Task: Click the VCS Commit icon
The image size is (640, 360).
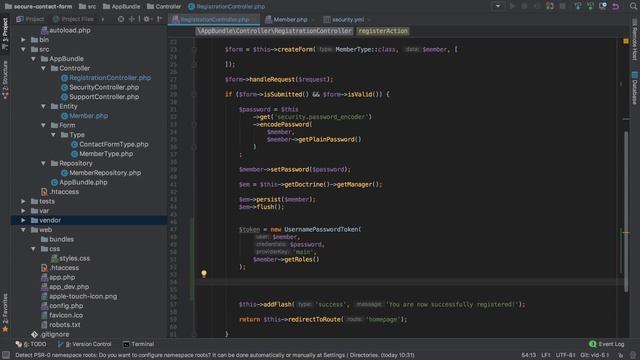Action: [590, 6]
